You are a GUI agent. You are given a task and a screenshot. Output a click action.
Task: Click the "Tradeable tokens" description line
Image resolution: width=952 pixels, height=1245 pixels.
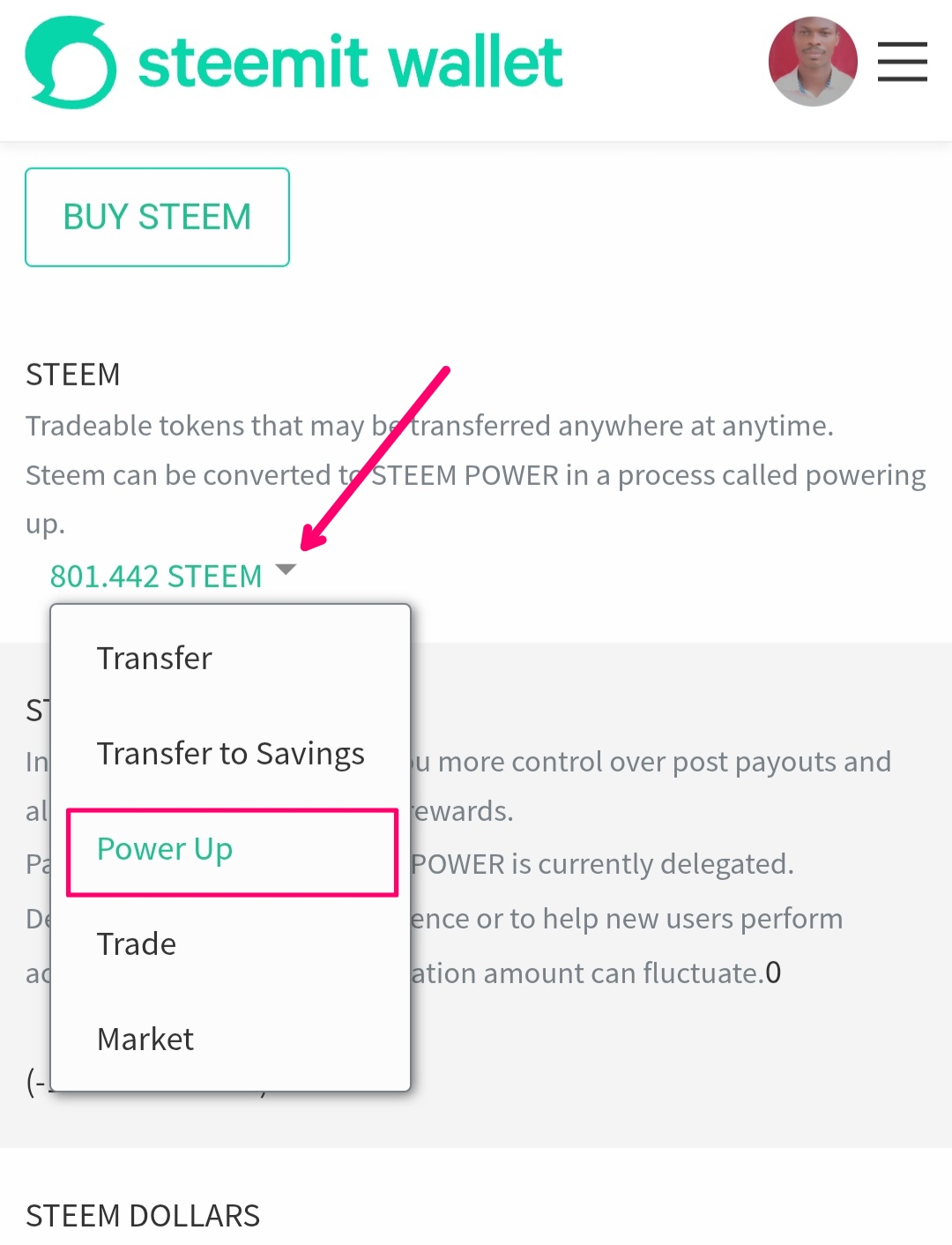[x=429, y=426]
